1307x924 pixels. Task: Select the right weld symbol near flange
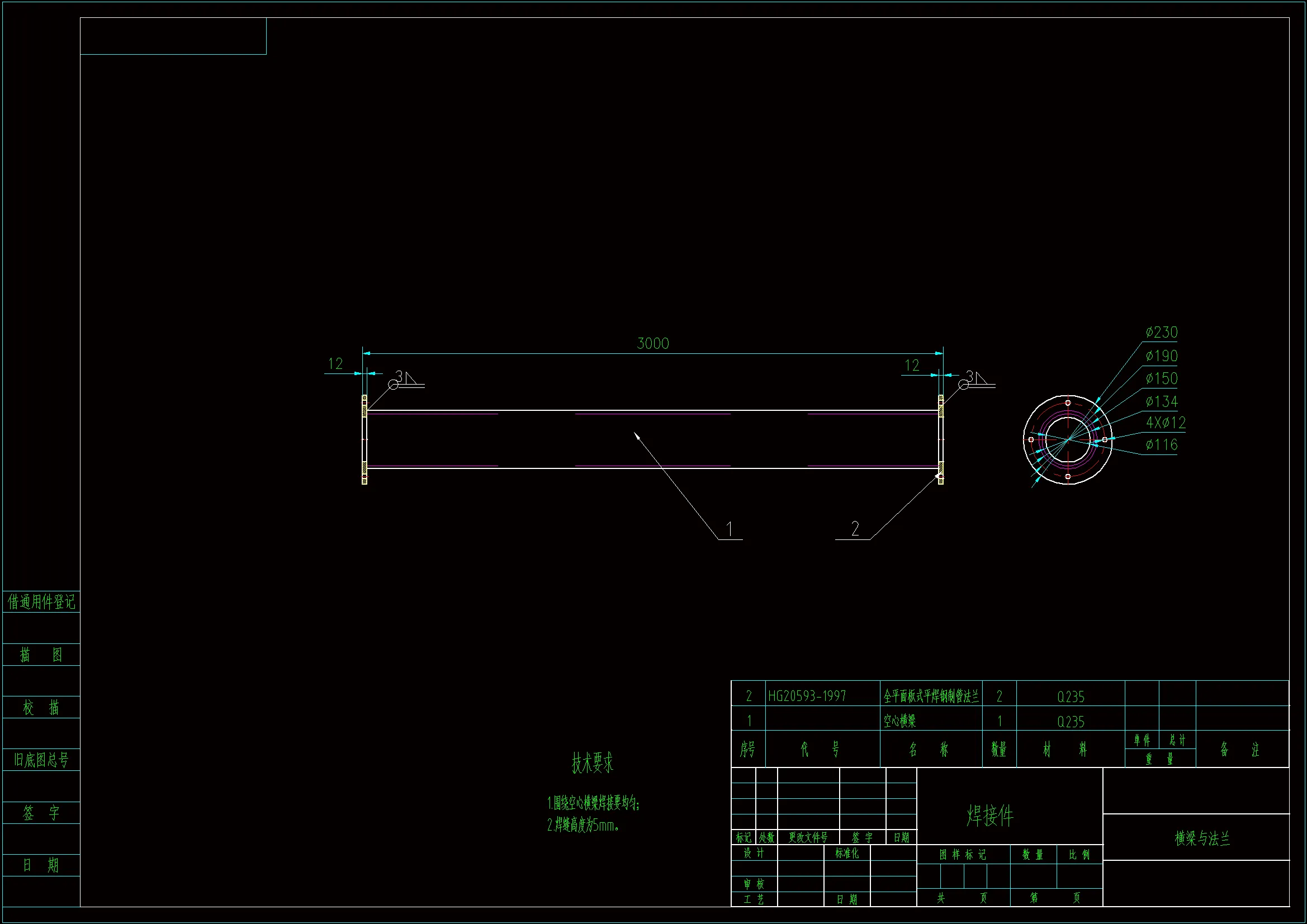(x=977, y=380)
